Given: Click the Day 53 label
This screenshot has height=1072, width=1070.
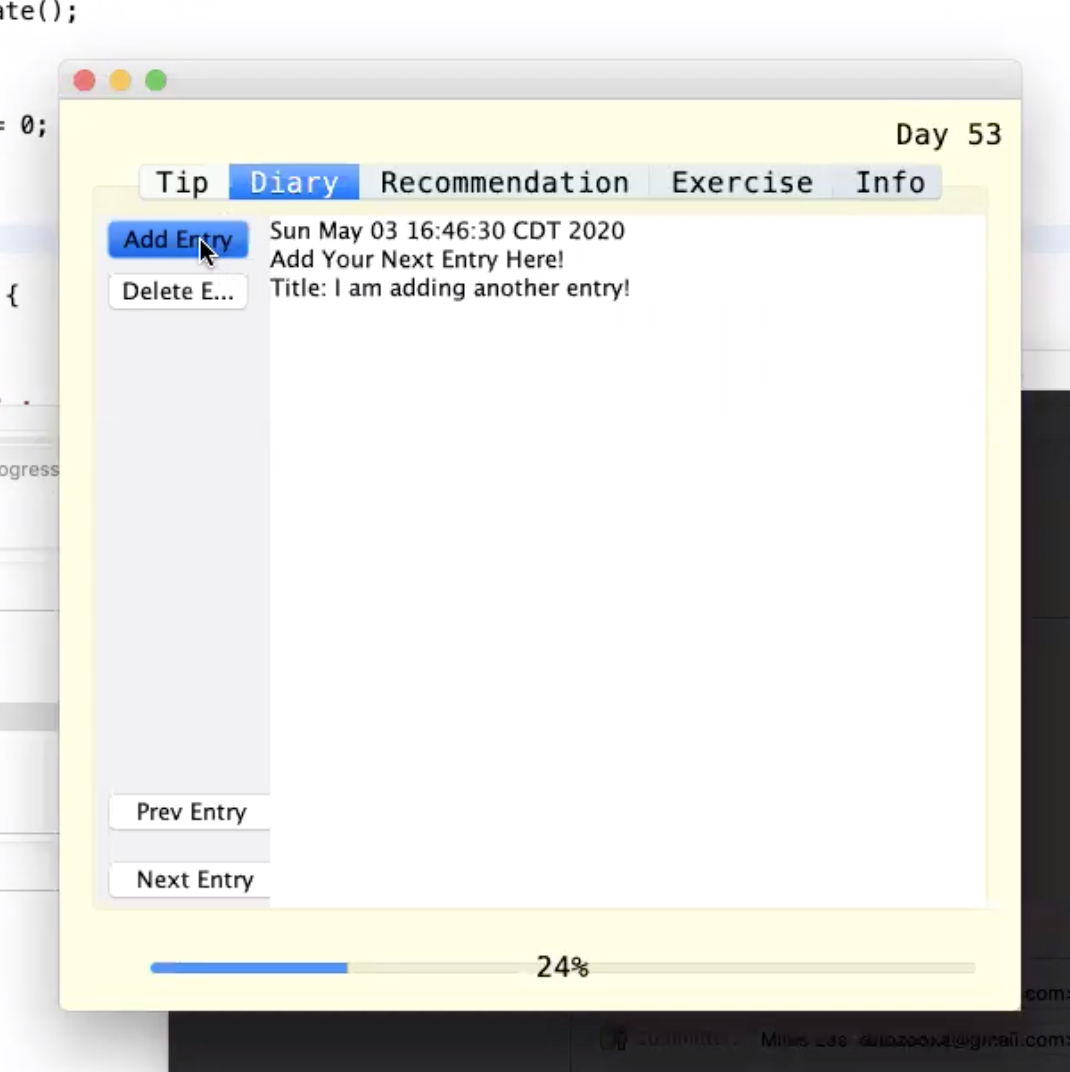Looking at the screenshot, I should pyautogui.click(x=948, y=135).
